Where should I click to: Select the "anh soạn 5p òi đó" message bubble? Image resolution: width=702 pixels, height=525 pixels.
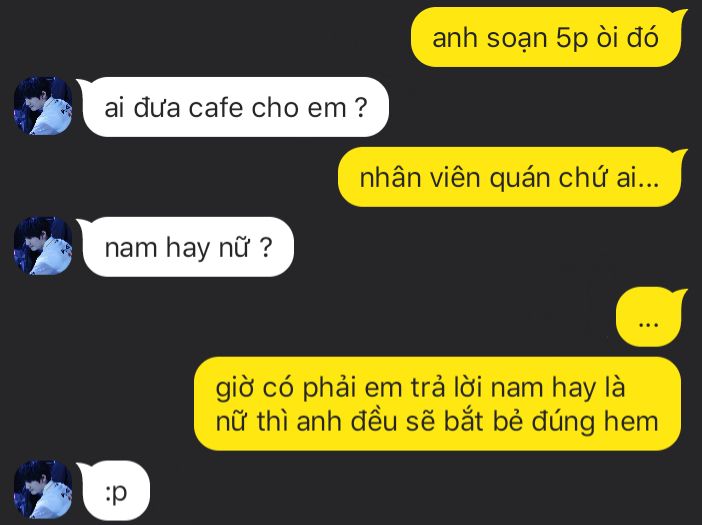point(548,37)
